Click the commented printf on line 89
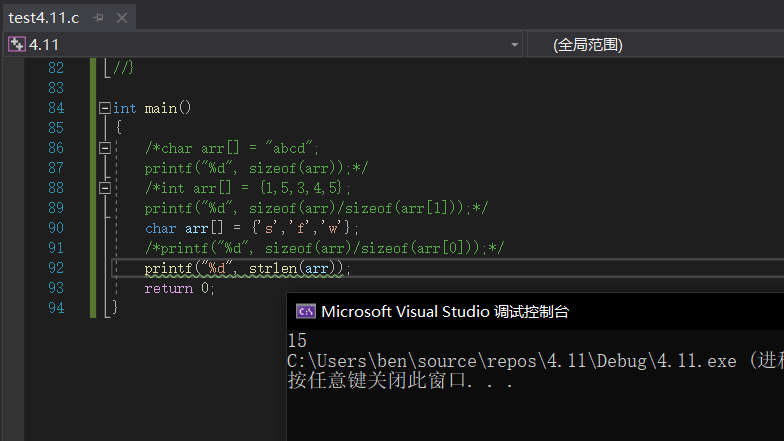Screen dimensions: 784x441 click(x=316, y=208)
